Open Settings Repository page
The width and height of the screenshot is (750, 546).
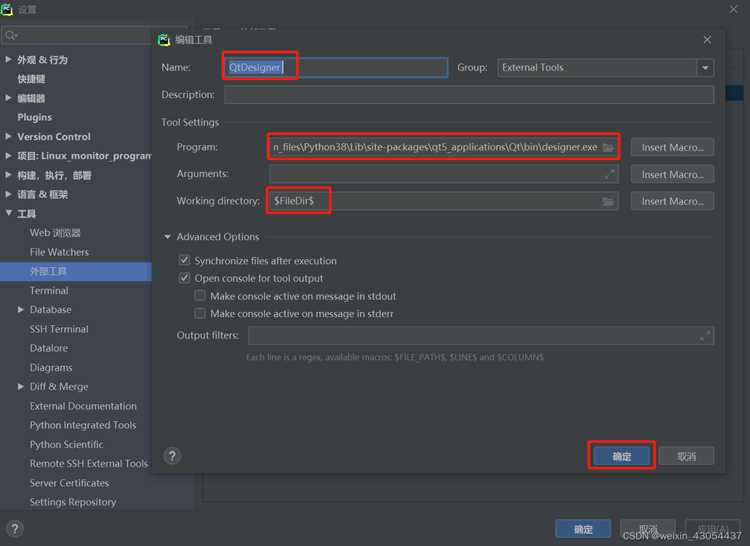(73, 502)
